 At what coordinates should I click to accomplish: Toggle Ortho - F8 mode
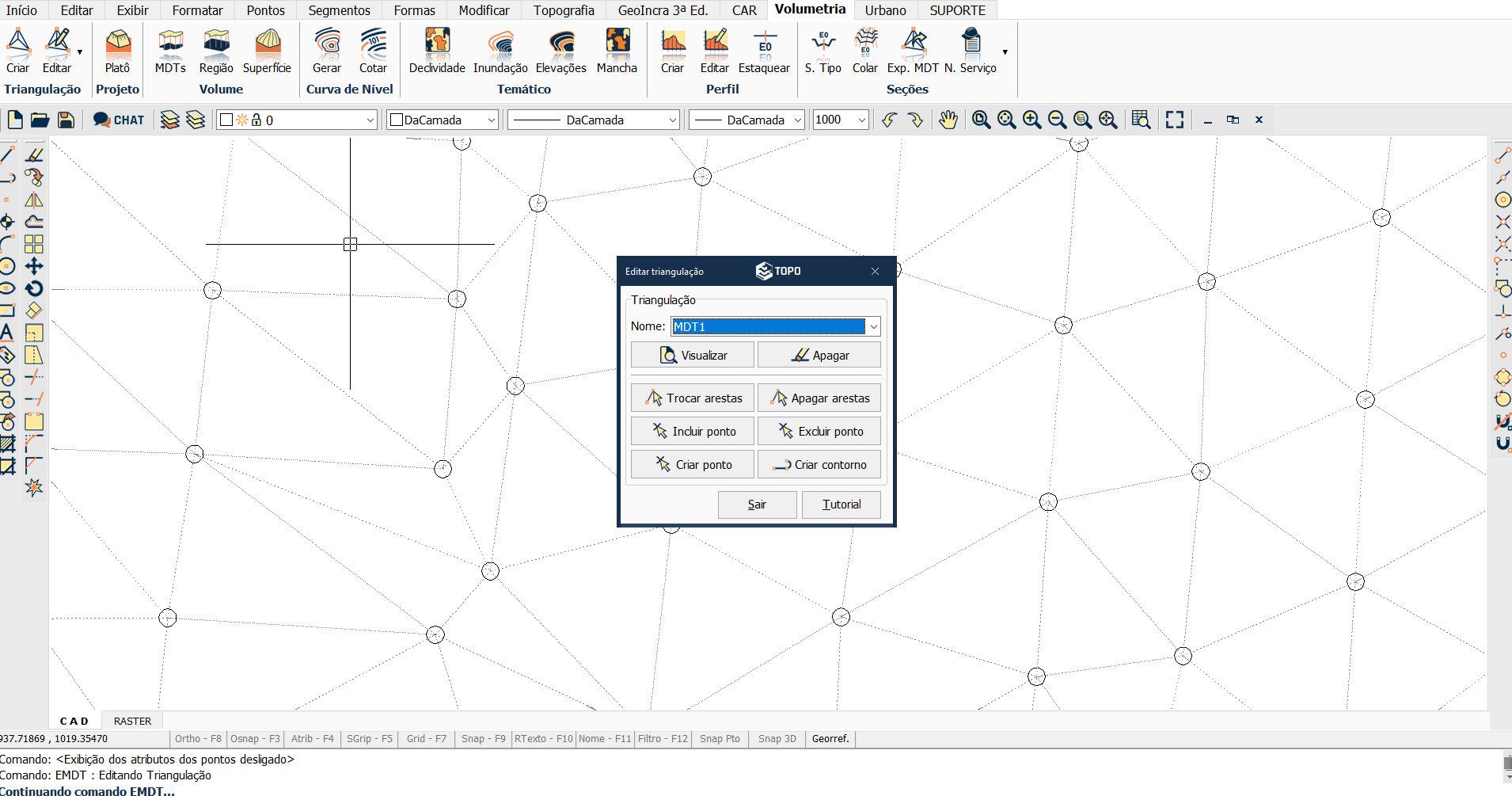point(198,739)
